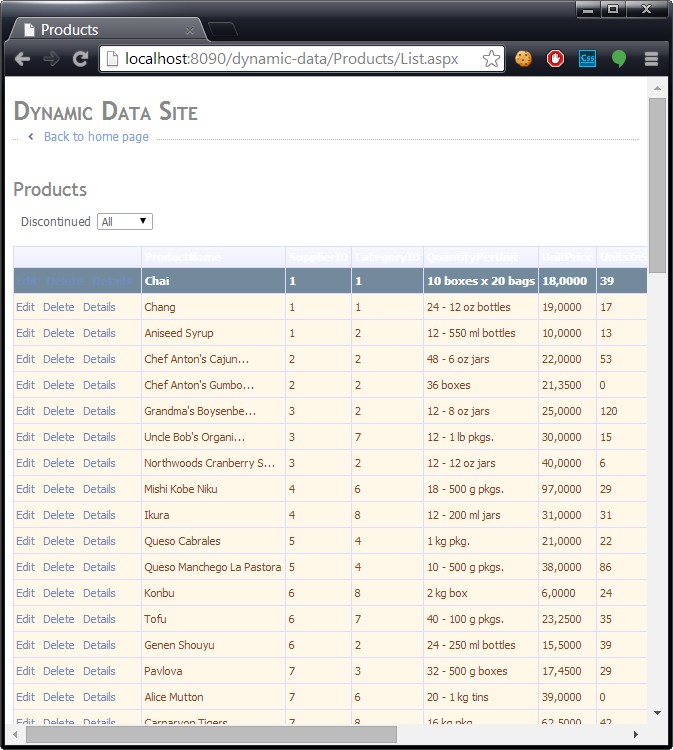The image size is (673, 750).
Task: Click the vertical scrollbar down arrow
Action: (x=657, y=713)
